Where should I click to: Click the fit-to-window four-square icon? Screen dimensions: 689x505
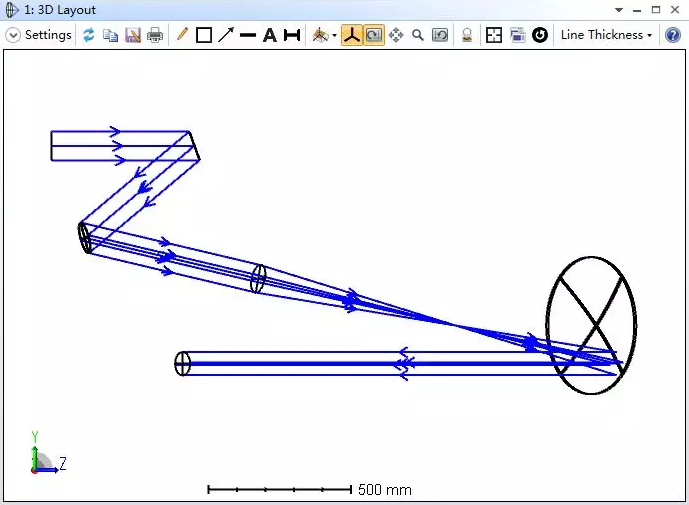494,35
